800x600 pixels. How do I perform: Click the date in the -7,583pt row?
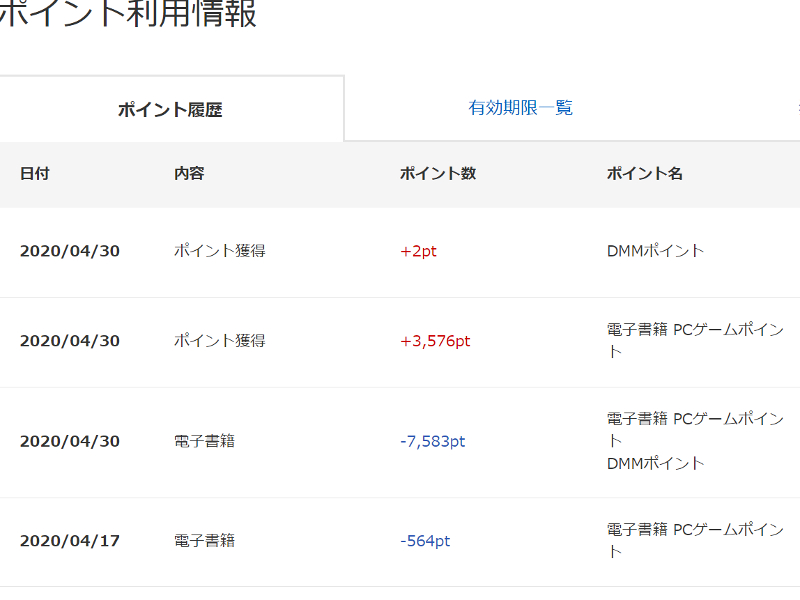pyautogui.click(x=70, y=441)
